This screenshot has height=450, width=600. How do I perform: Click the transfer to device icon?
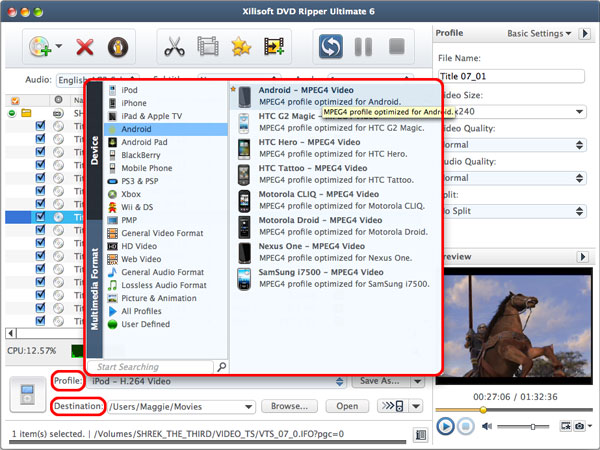coord(393,406)
